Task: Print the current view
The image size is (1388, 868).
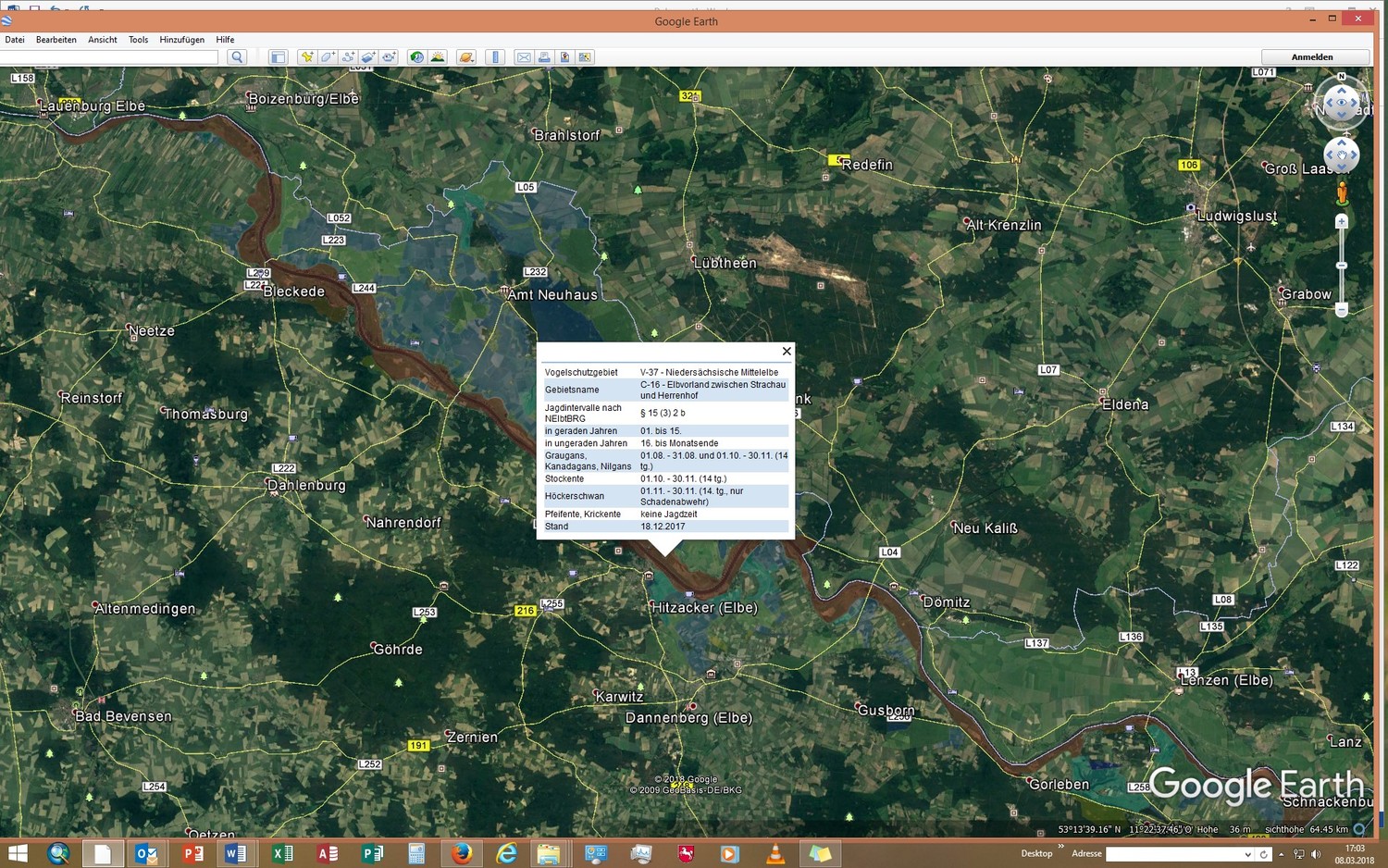Action: tap(544, 57)
